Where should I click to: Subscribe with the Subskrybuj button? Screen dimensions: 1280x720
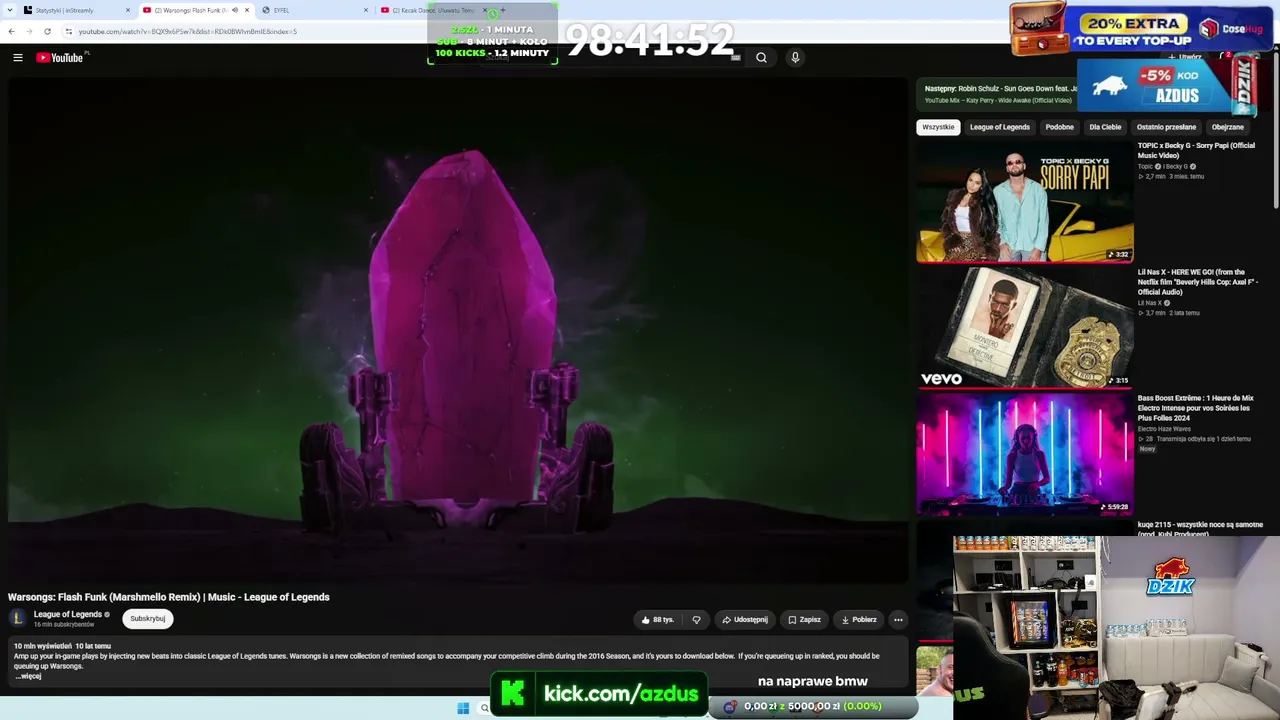pos(148,619)
